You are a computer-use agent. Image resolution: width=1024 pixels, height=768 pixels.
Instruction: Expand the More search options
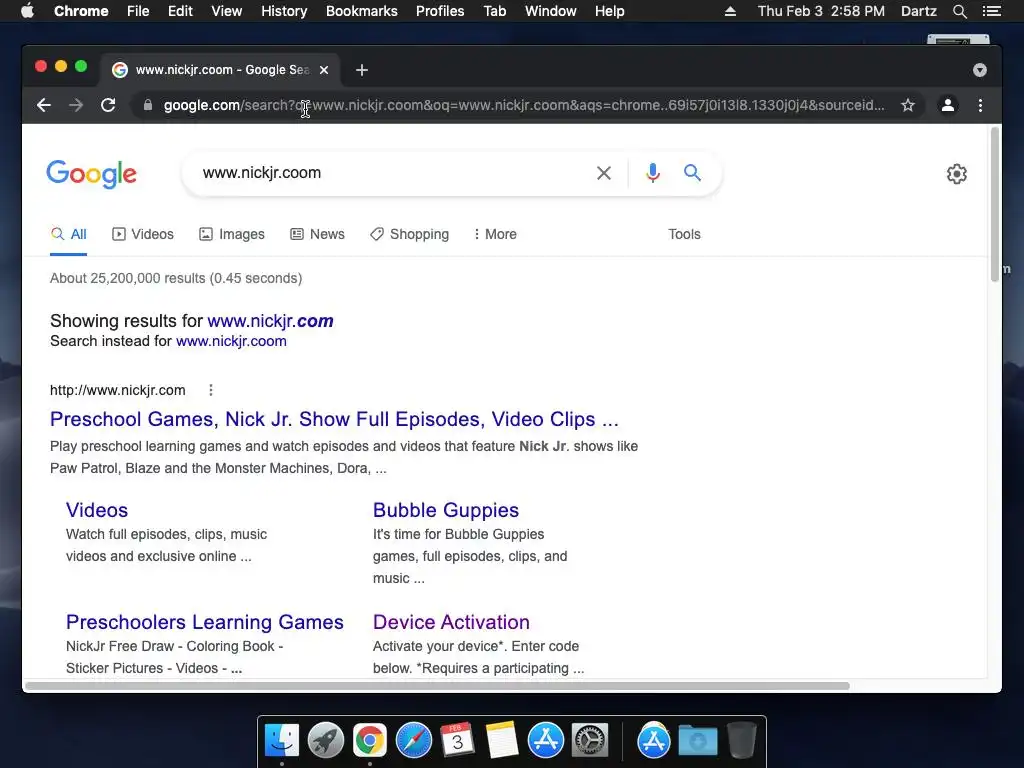495,234
